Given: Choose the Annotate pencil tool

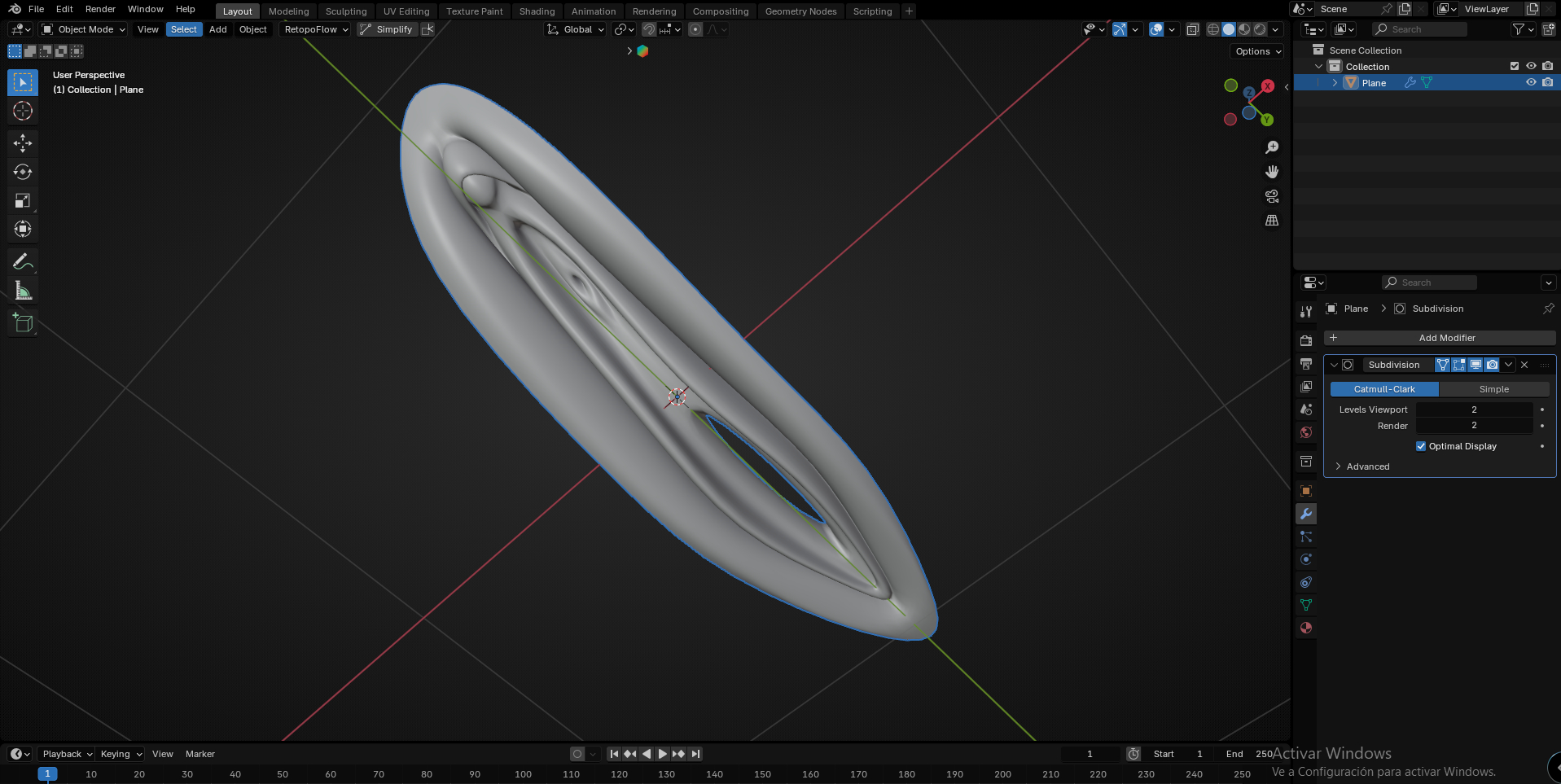Looking at the screenshot, I should pos(23,261).
